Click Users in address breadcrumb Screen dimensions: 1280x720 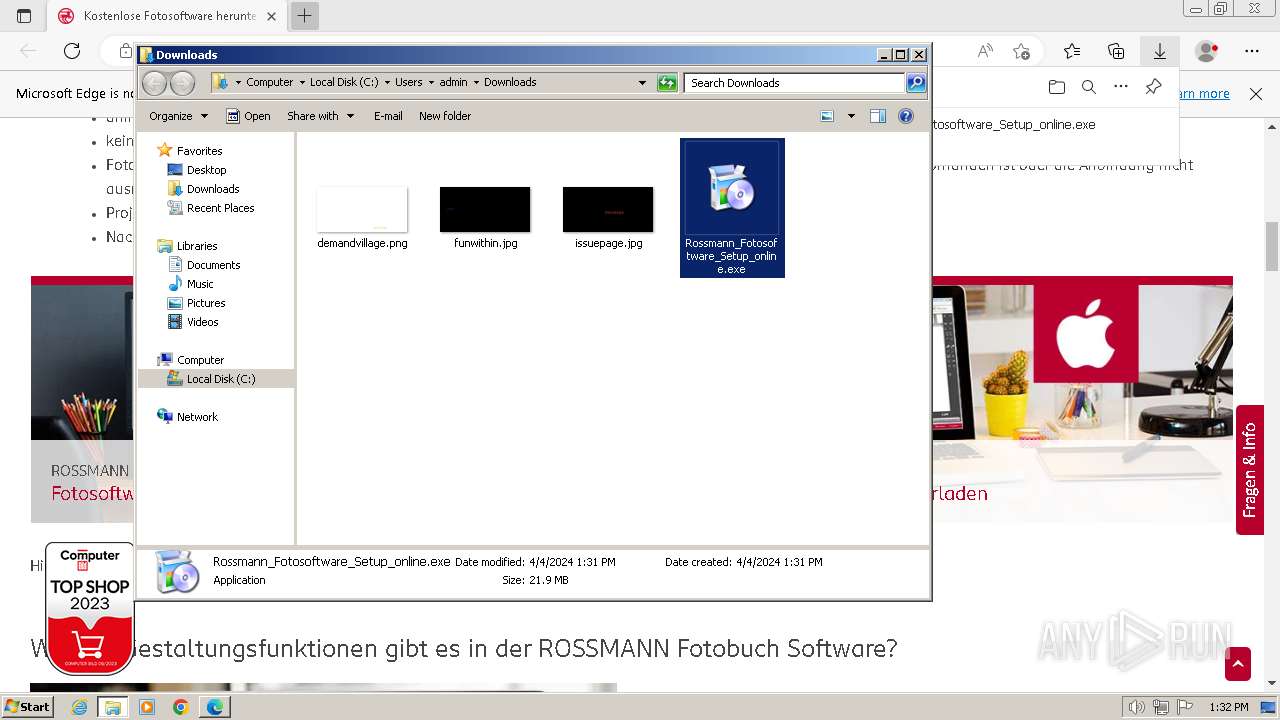tap(408, 83)
